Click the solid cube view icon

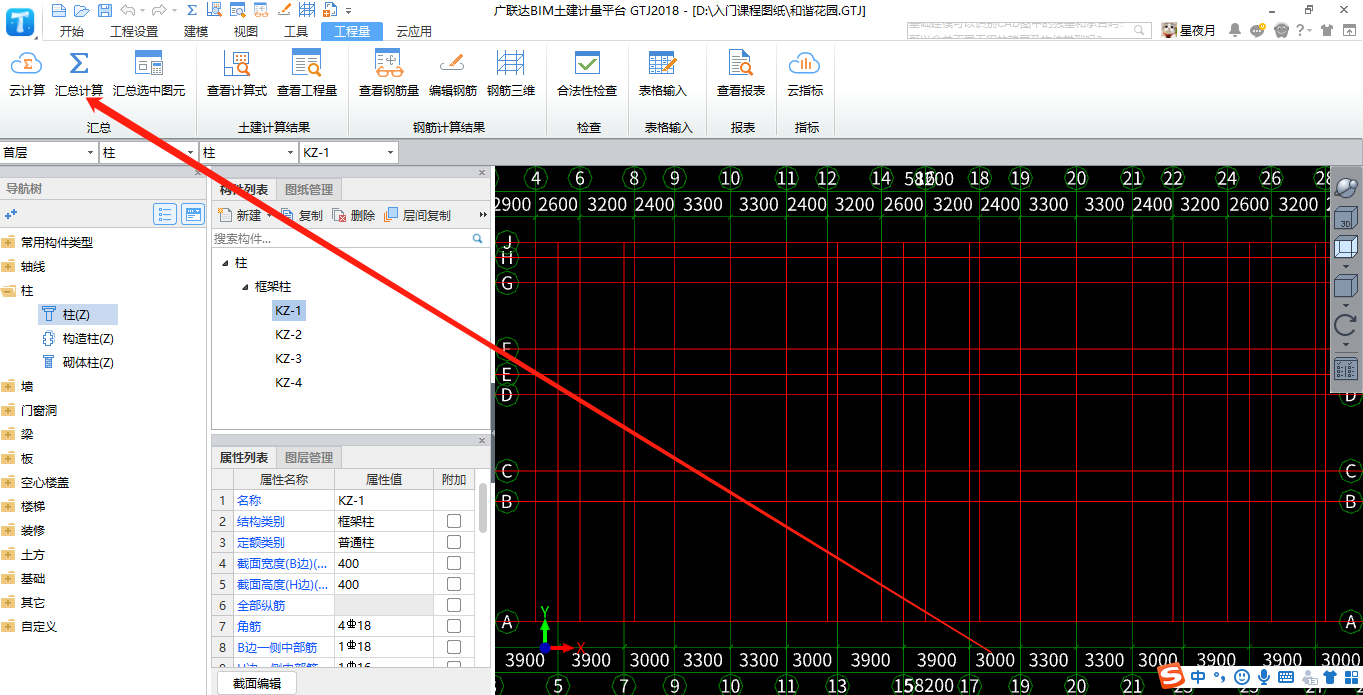click(1346, 286)
